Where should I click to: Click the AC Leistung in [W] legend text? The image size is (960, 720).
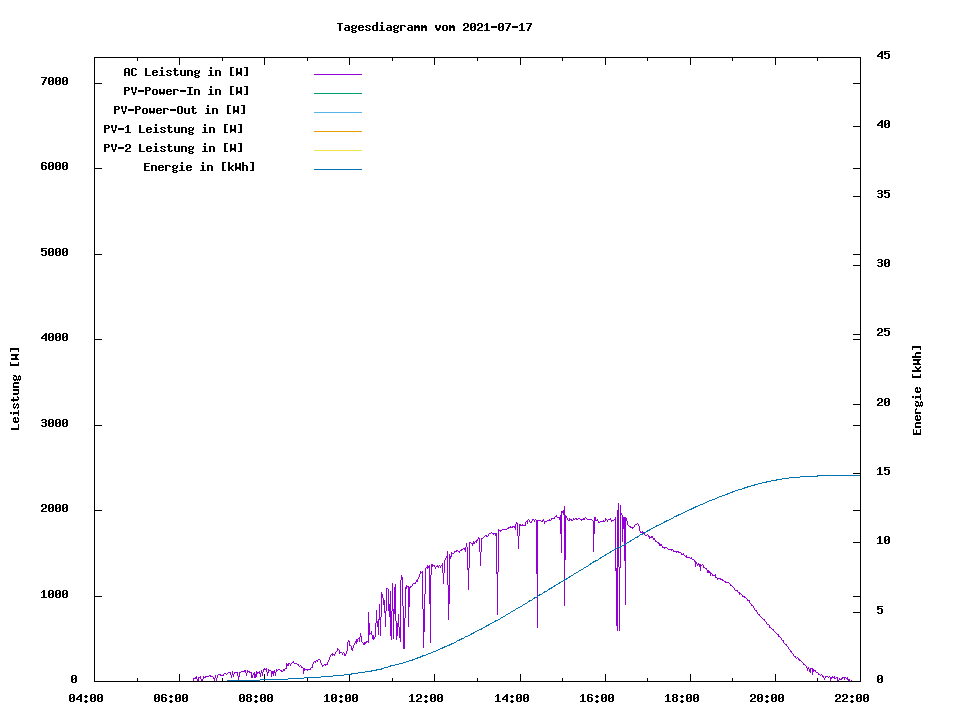(x=186, y=72)
